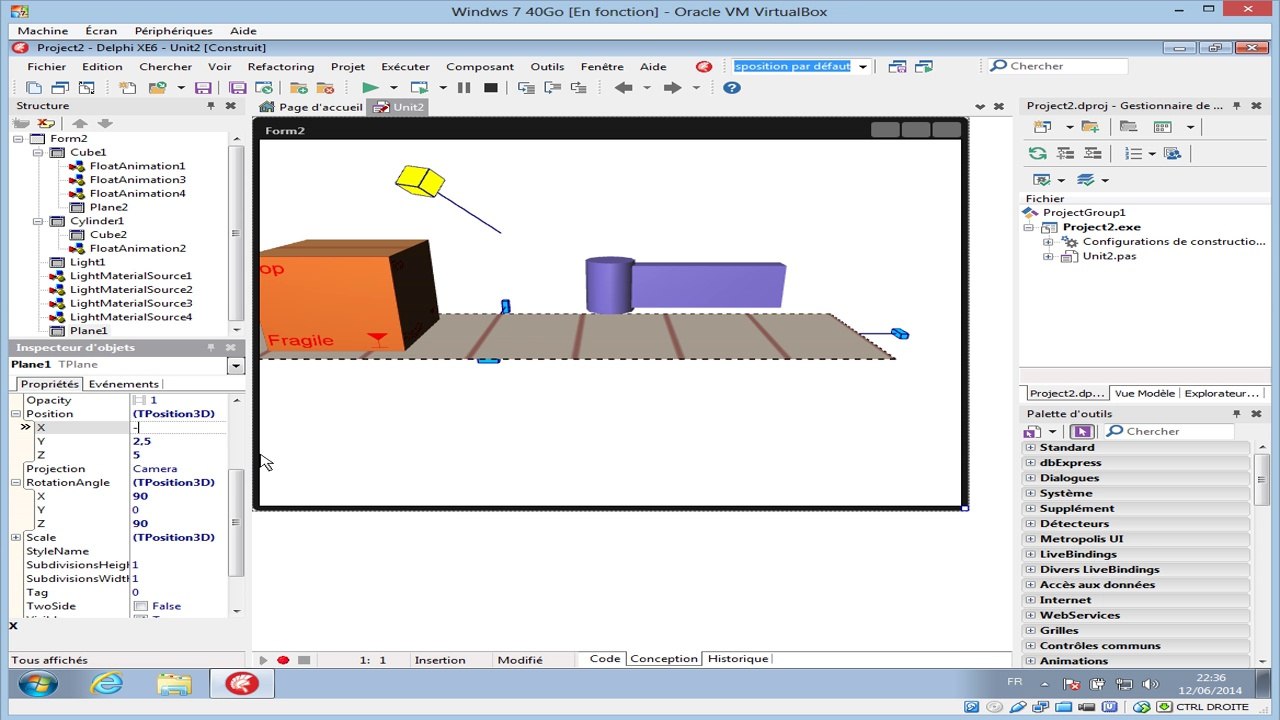1280x720 pixels.
Task: Navigate back with the left arrow
Action: pyautogui.click(x=623, y=88)
